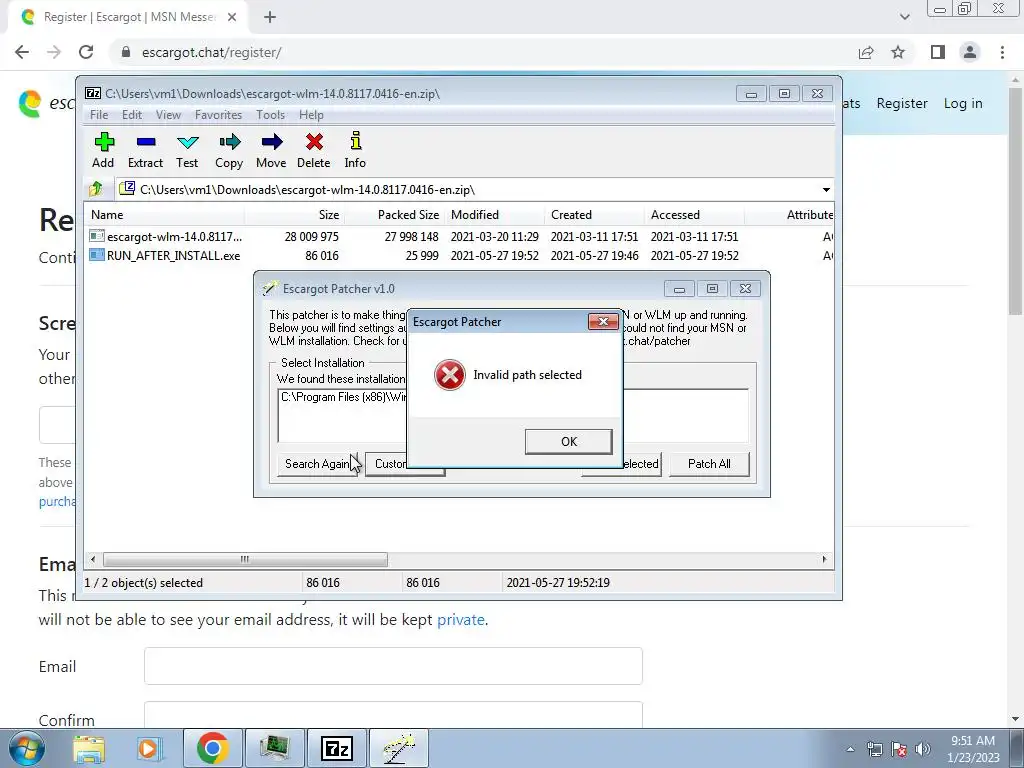Open the 7-Zip File menu
This screenshot has height=768, width=1024.
(99, 115)
